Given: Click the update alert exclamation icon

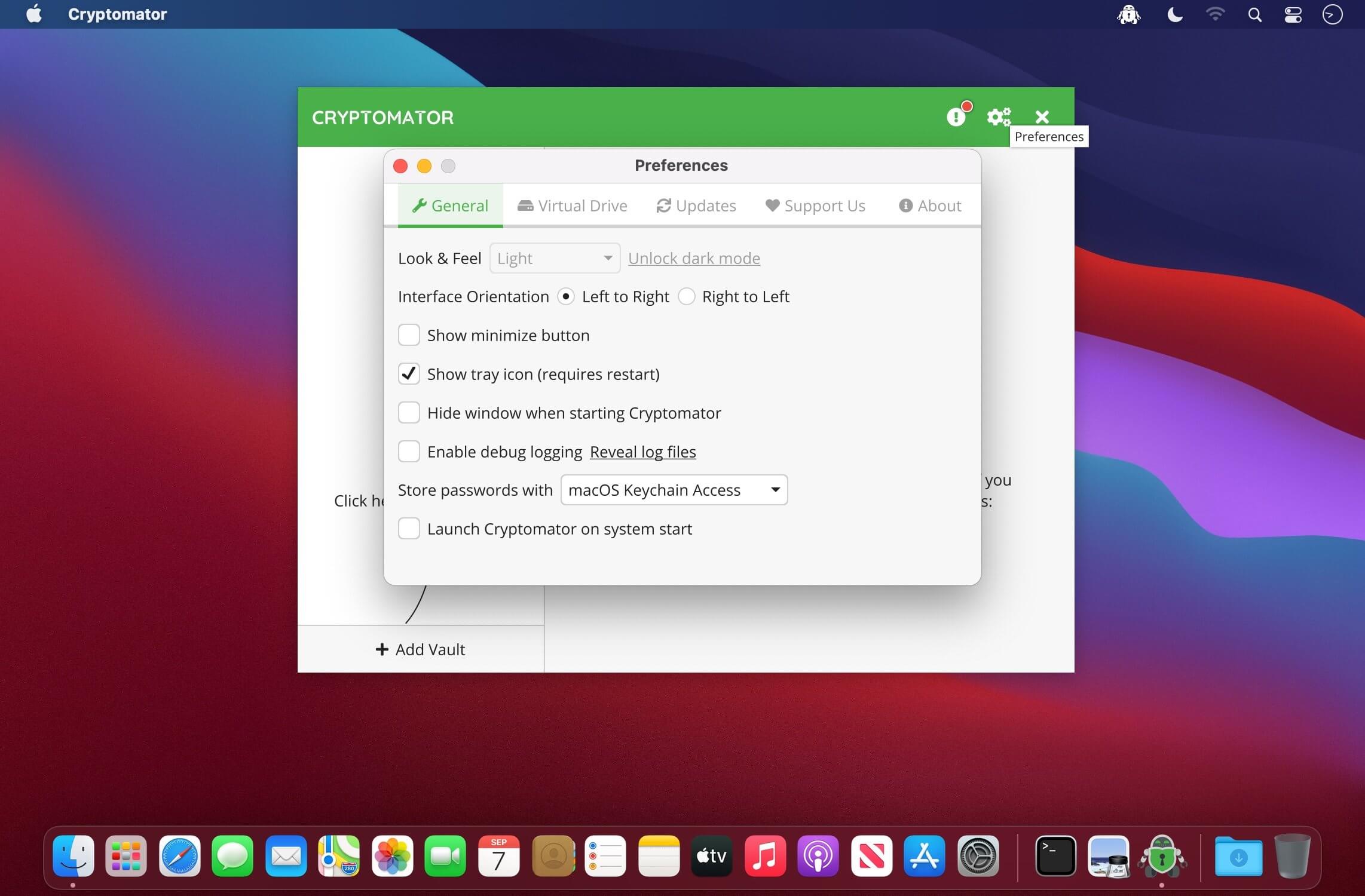Looking at the screenshot, I should click(956, 116).
